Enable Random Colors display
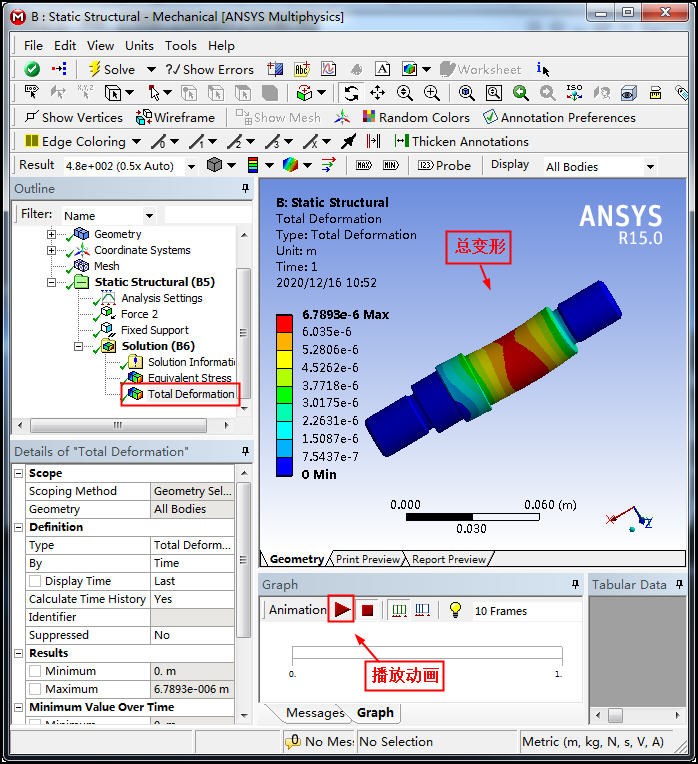This screenshot has height=764, width=698. point(414,117)
